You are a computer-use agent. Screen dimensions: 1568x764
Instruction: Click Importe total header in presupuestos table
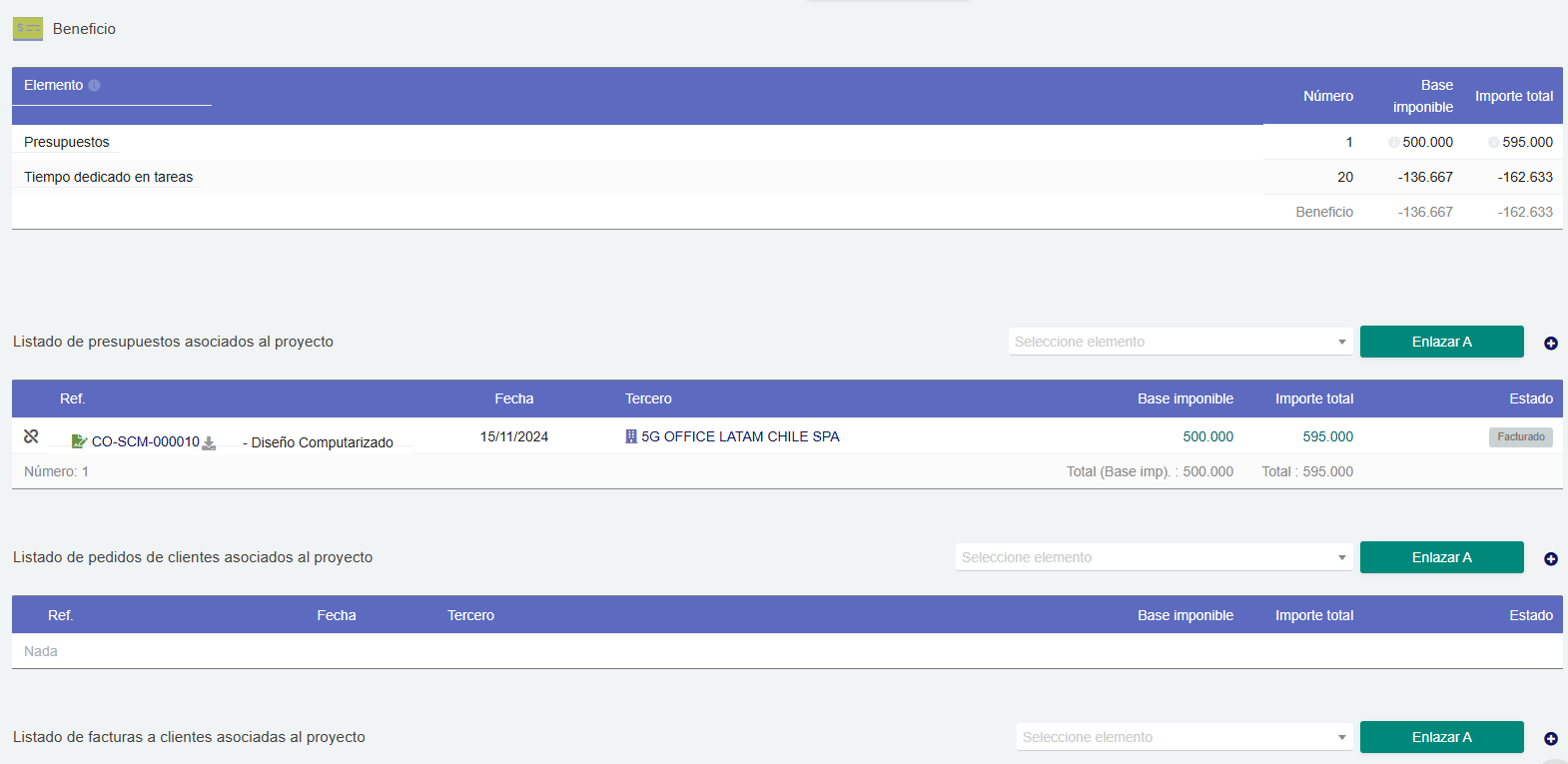pos(1314,398)
